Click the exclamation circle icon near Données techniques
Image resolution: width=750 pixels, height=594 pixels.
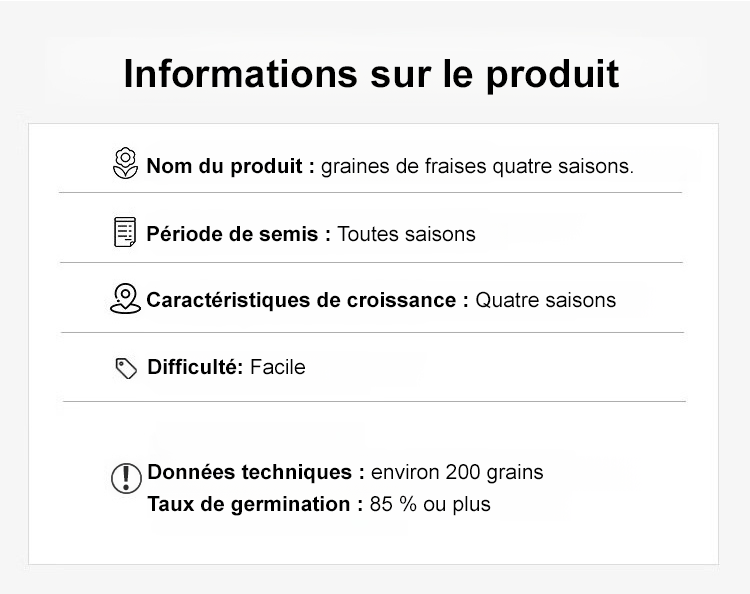pos(126,478)
